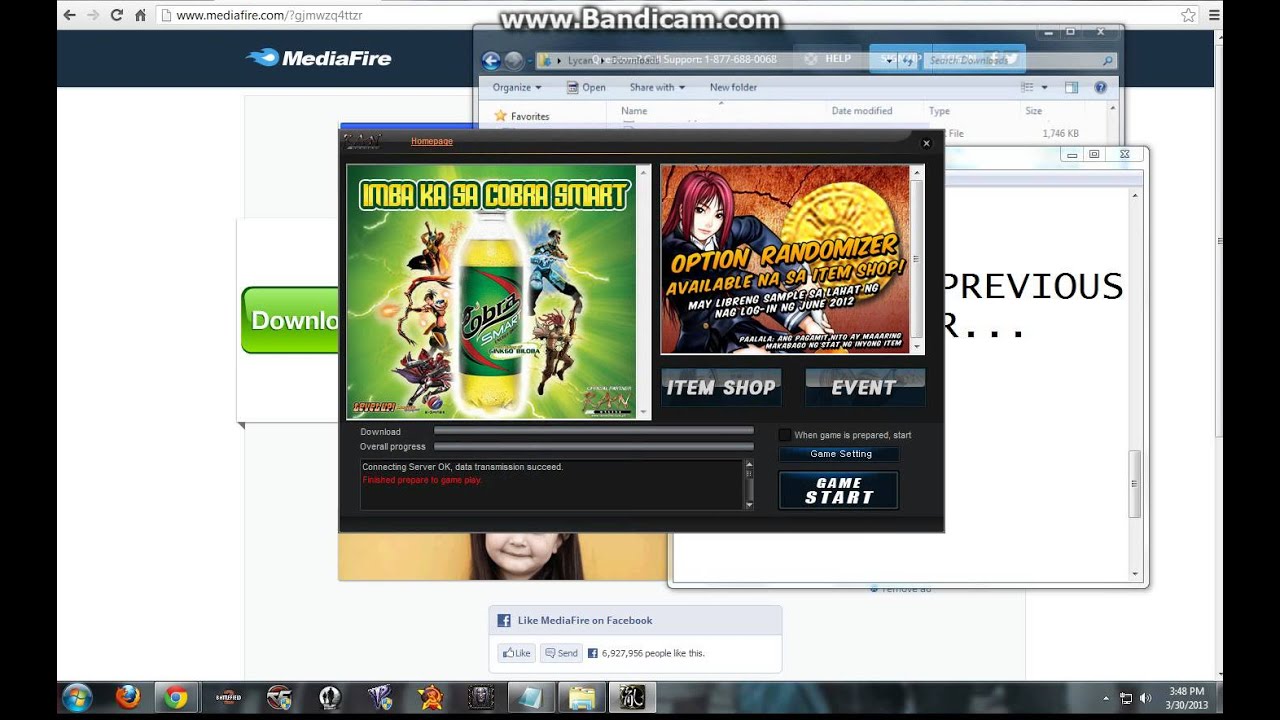The width and height of the screenshot is (1280, 720).
Task: Click New folder in Explorer toolbar
Action: [x=733, y=87]
